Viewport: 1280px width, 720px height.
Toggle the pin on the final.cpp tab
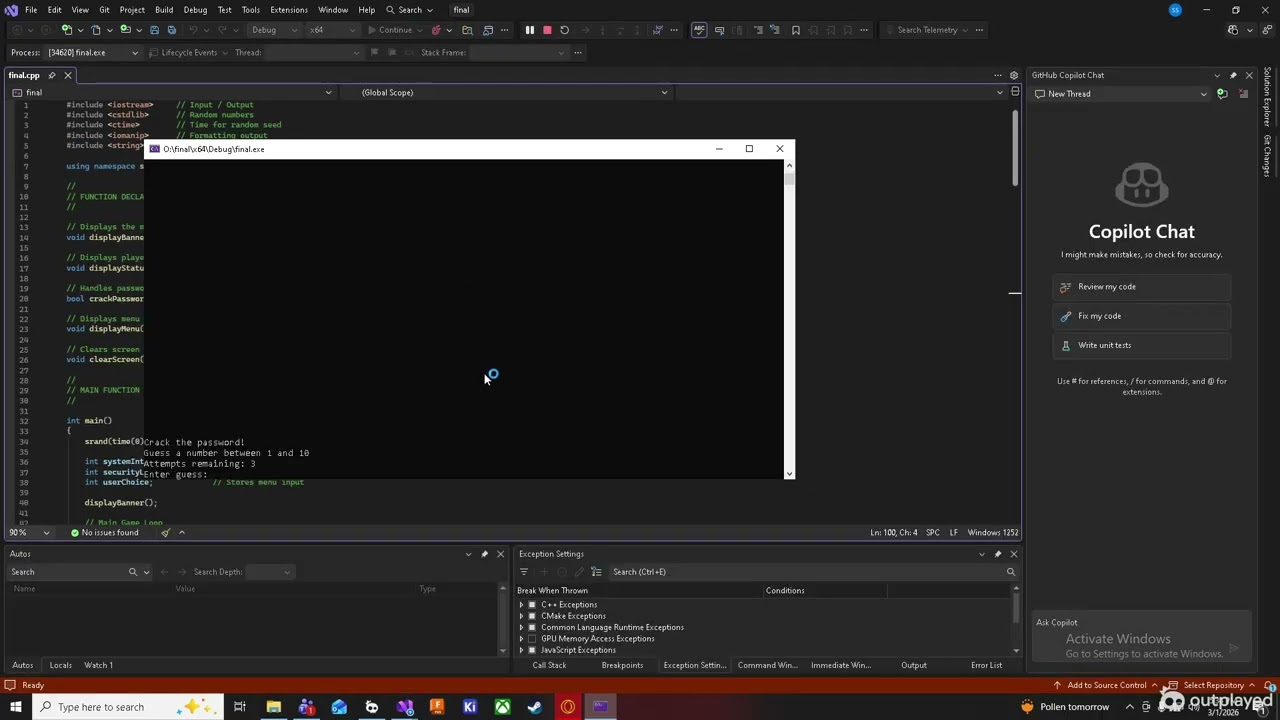point(52,75)
